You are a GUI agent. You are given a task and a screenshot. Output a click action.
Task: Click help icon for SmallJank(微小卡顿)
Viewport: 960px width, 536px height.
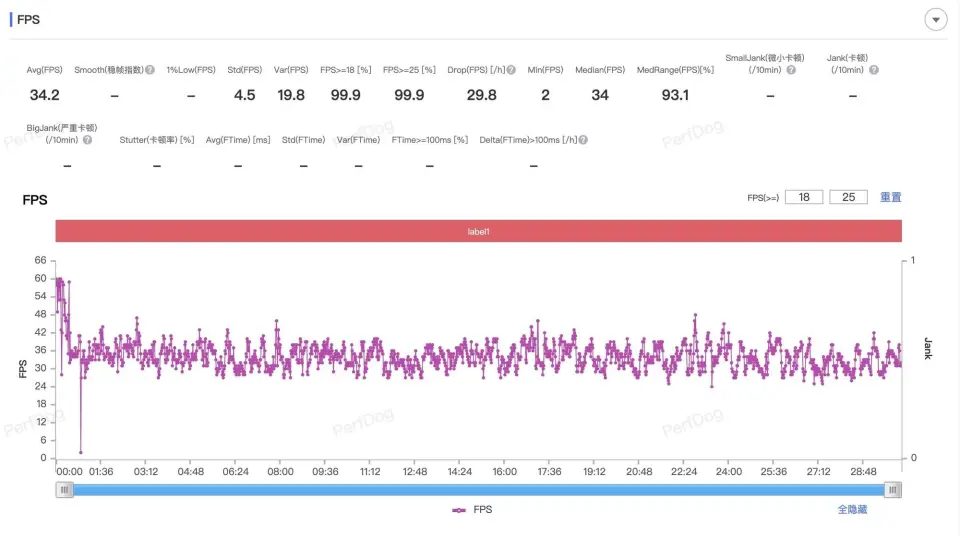click(x=791, y=70)
